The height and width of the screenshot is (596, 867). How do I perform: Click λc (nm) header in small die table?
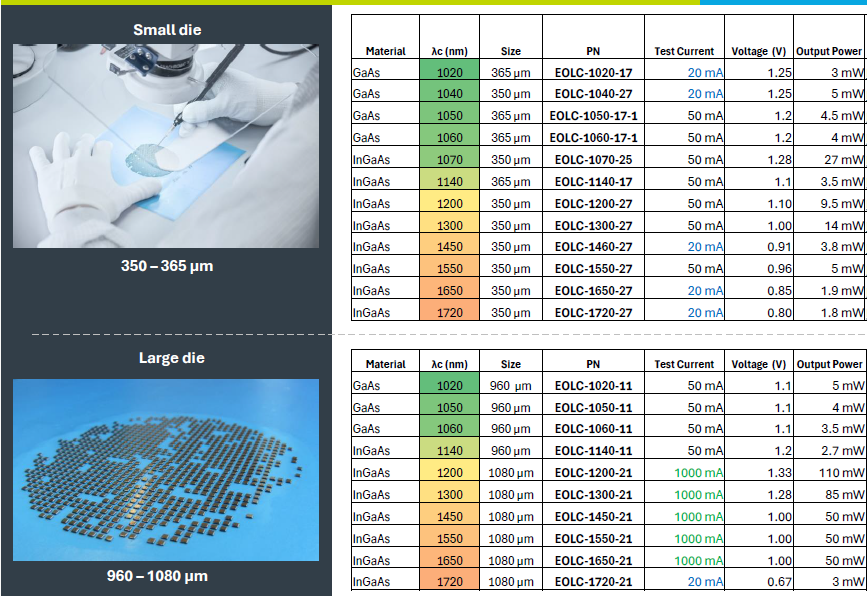[x=450, y=51]
